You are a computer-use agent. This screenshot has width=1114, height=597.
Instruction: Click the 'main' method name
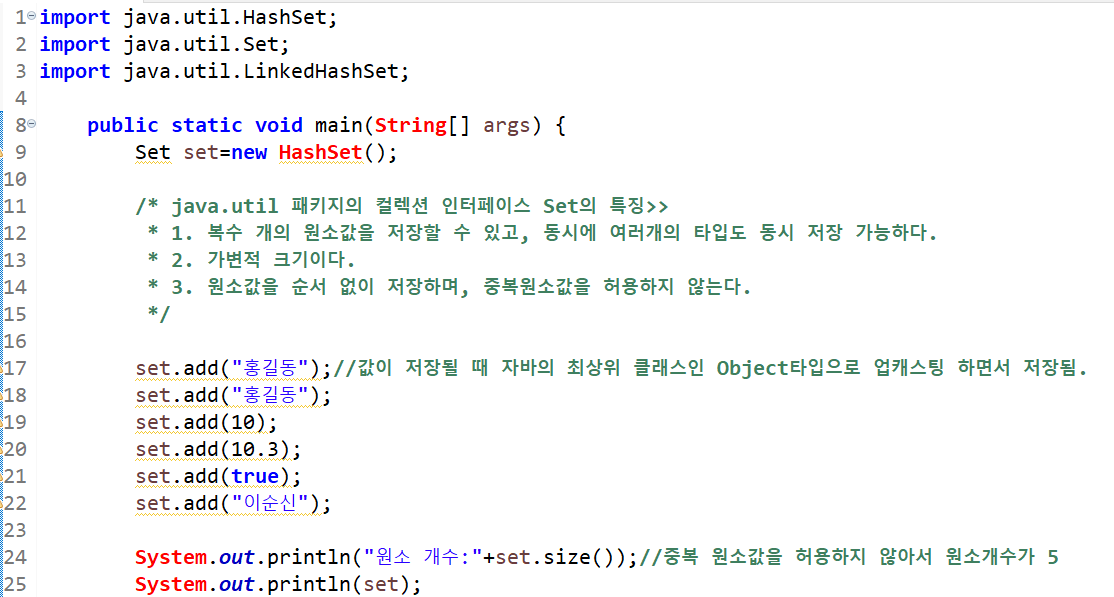(x=339, y=125)
